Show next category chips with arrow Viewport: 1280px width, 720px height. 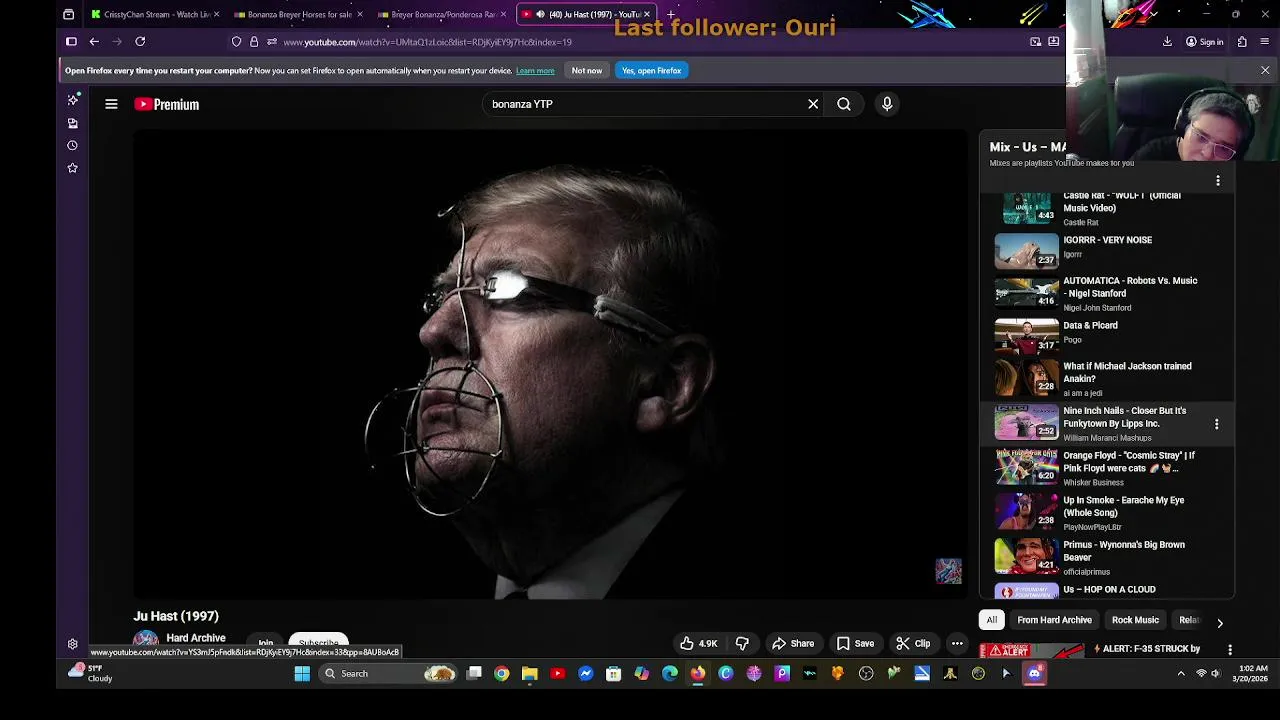tap(1219, 622)
